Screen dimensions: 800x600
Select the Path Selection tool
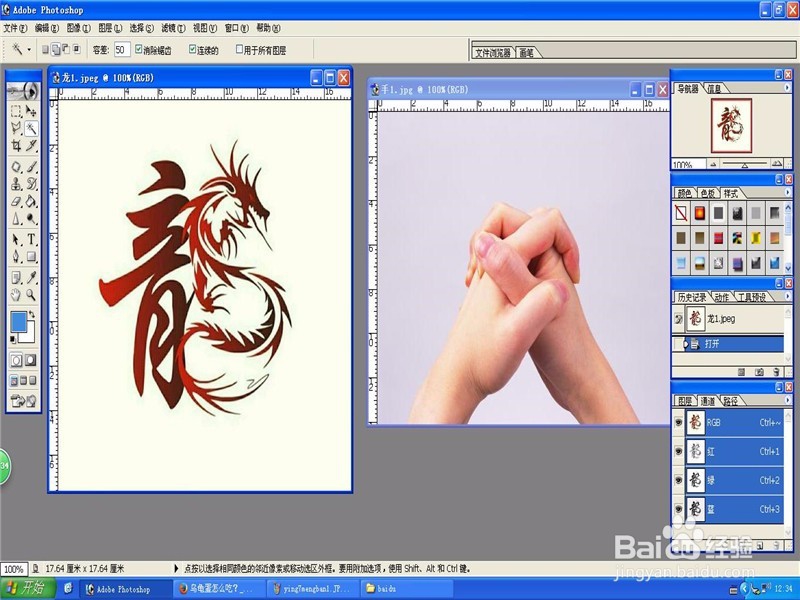pyautogui.click(x=16, y=239)
